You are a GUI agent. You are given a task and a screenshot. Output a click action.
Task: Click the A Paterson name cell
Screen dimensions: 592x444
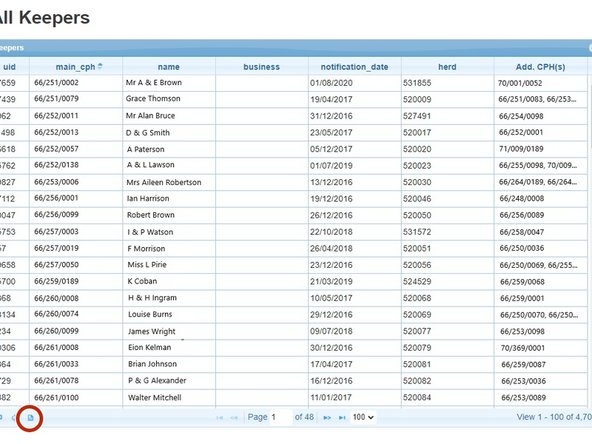(169, 149)
